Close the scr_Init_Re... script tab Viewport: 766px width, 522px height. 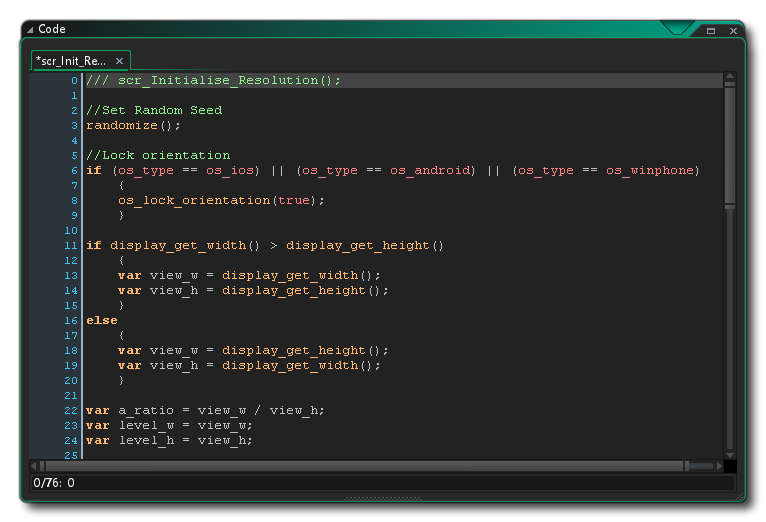tap(119, 61)
